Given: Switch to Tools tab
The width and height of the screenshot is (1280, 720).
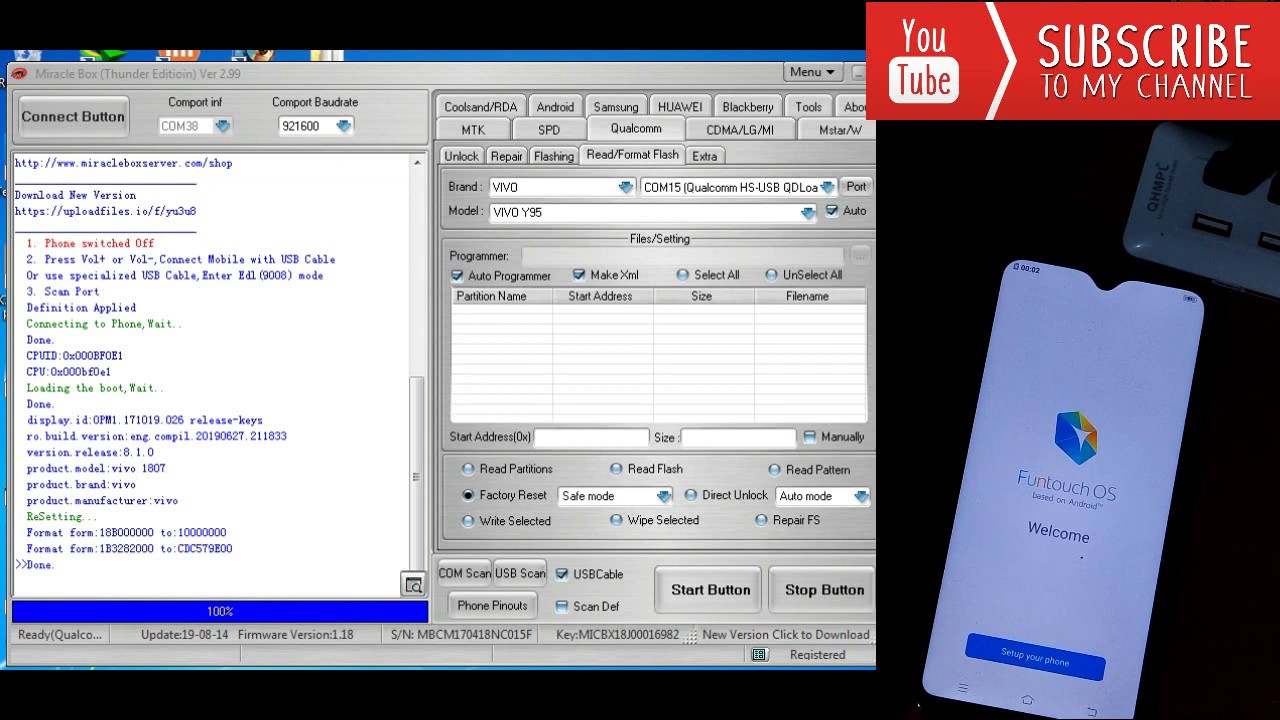Looking at the screenshot, I should tap(809, 107).
